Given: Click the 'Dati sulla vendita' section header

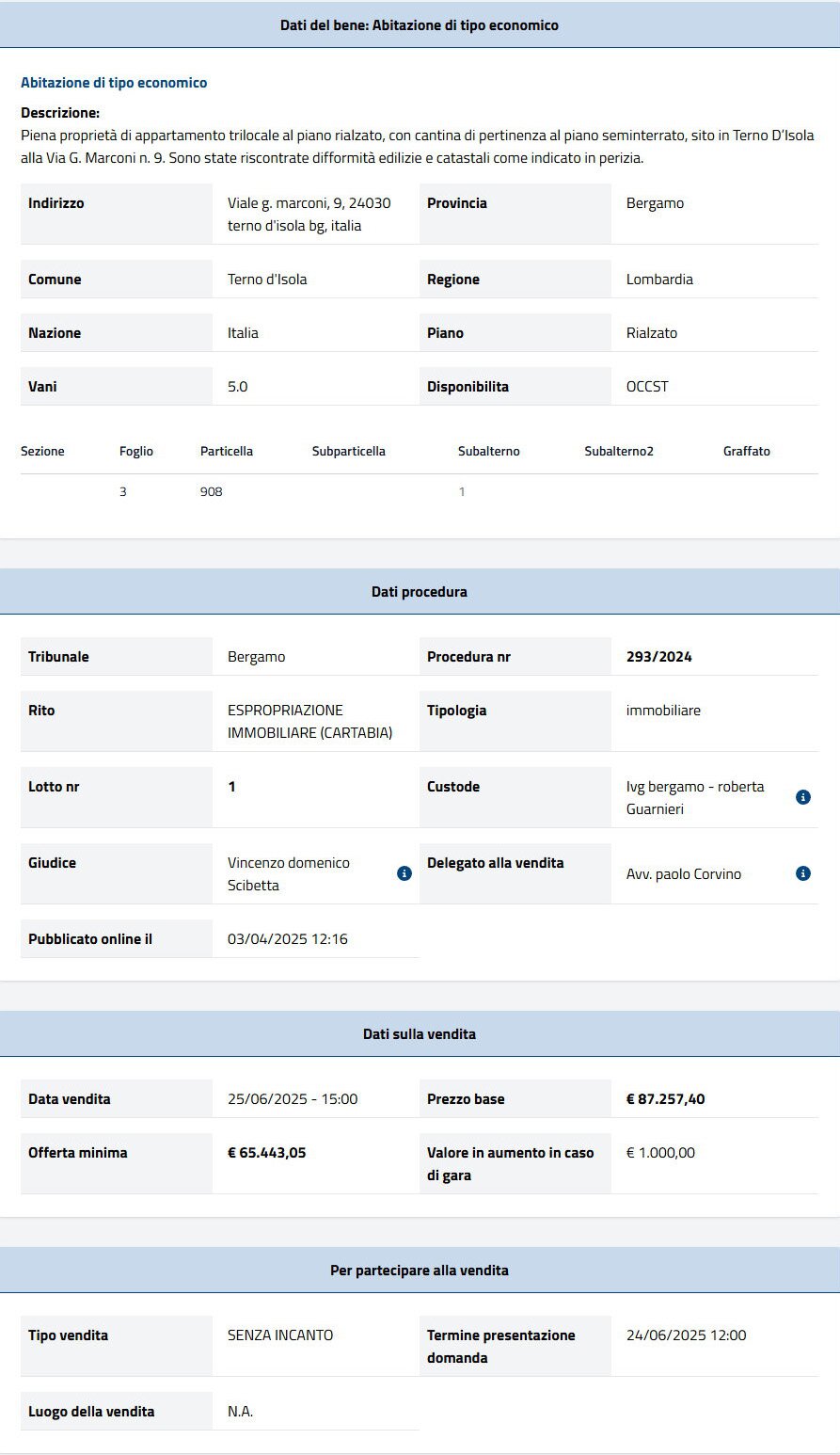Looking at the screenshot, I should click(420, 1033).
